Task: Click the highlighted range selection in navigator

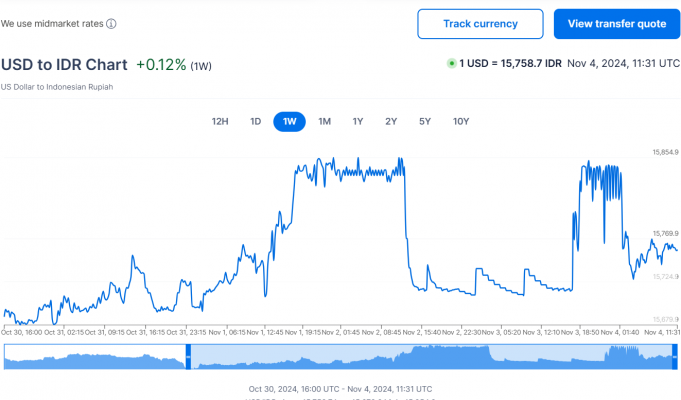Action: coord(430,356)
